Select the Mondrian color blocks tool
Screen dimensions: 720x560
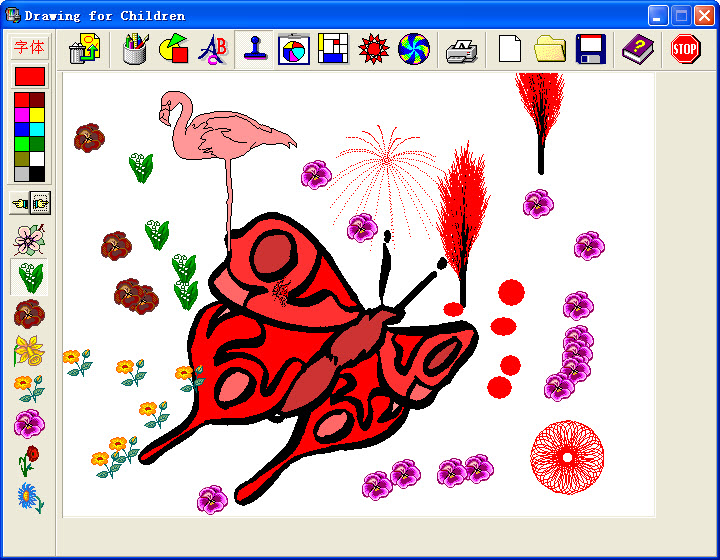coord(333,49)
